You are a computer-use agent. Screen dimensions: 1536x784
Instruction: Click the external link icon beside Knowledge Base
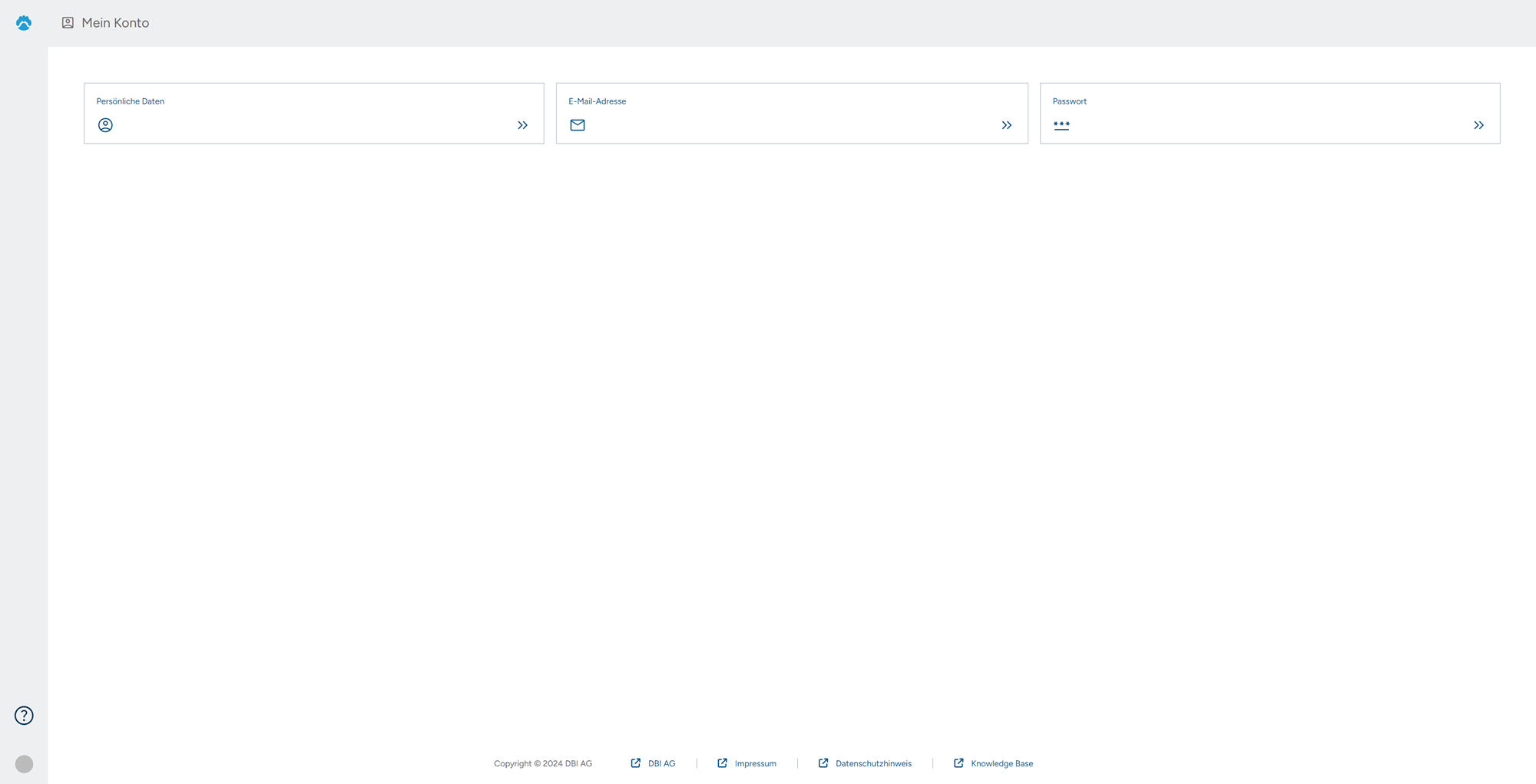(958, 763)
